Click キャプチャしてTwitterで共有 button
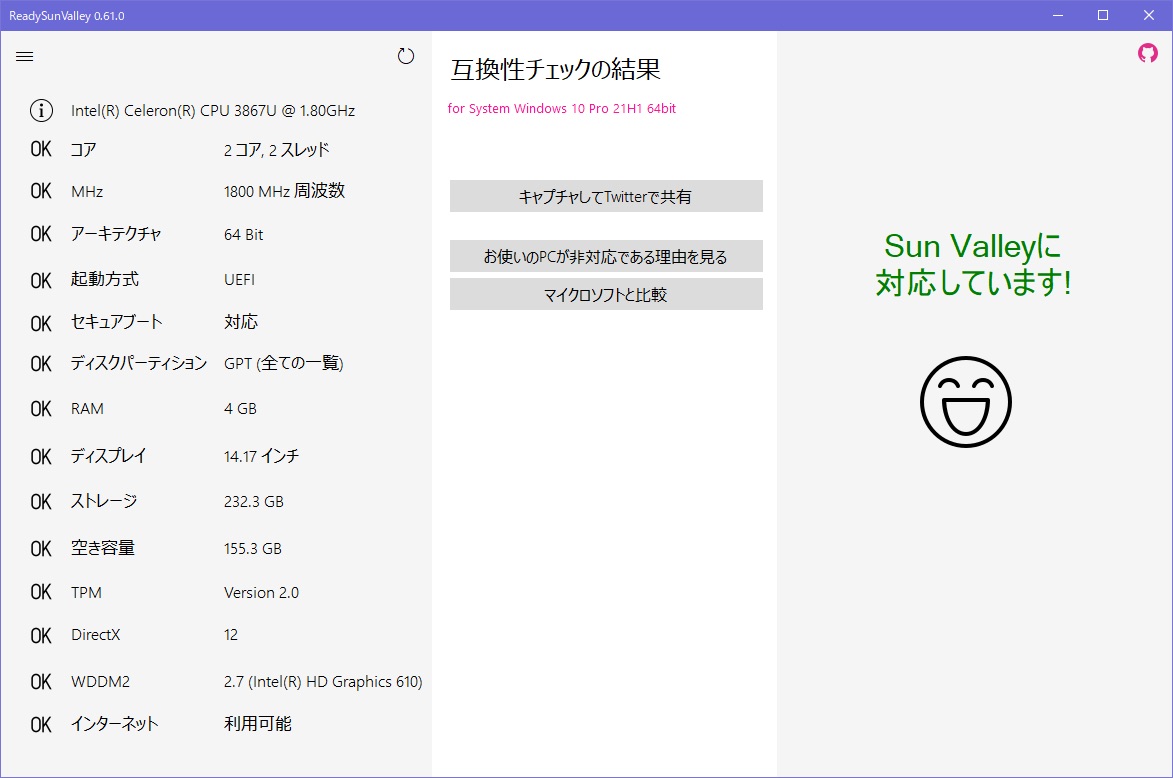The height and width of the screenshot is (778, 1173). pos(606,196)
